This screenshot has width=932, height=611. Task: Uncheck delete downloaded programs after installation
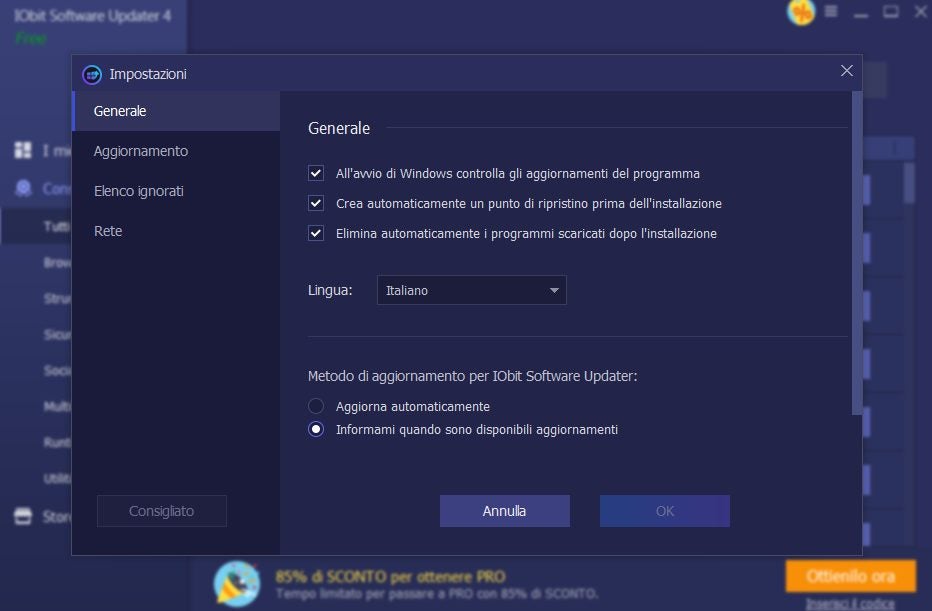316,233
